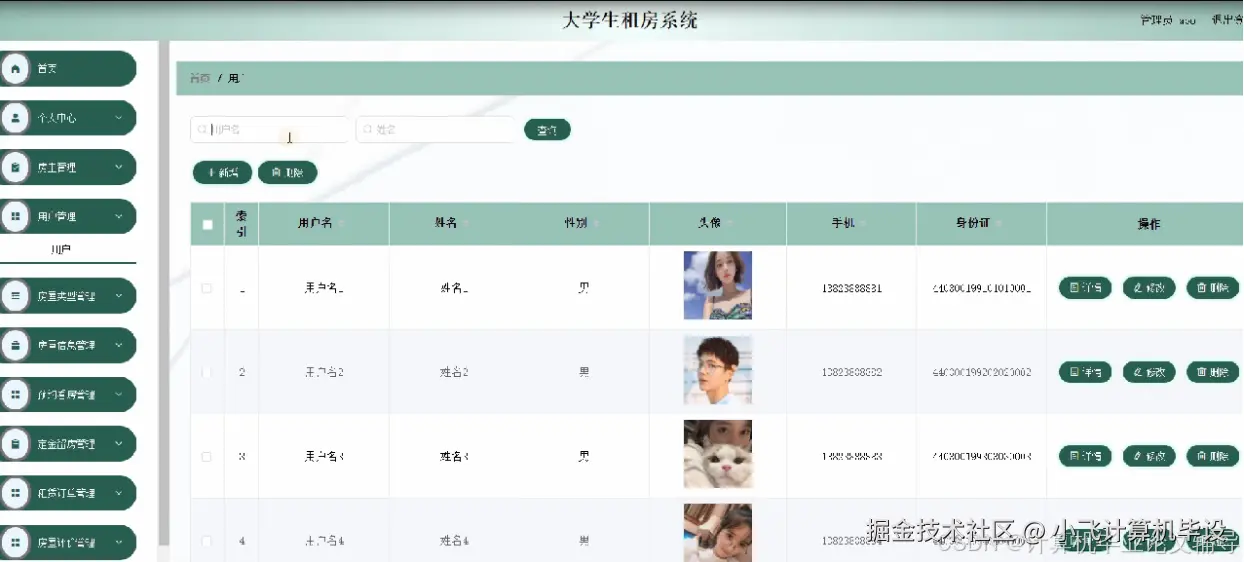
Task: Expand the 房主管理 chevron
Action: coord(119,167)
